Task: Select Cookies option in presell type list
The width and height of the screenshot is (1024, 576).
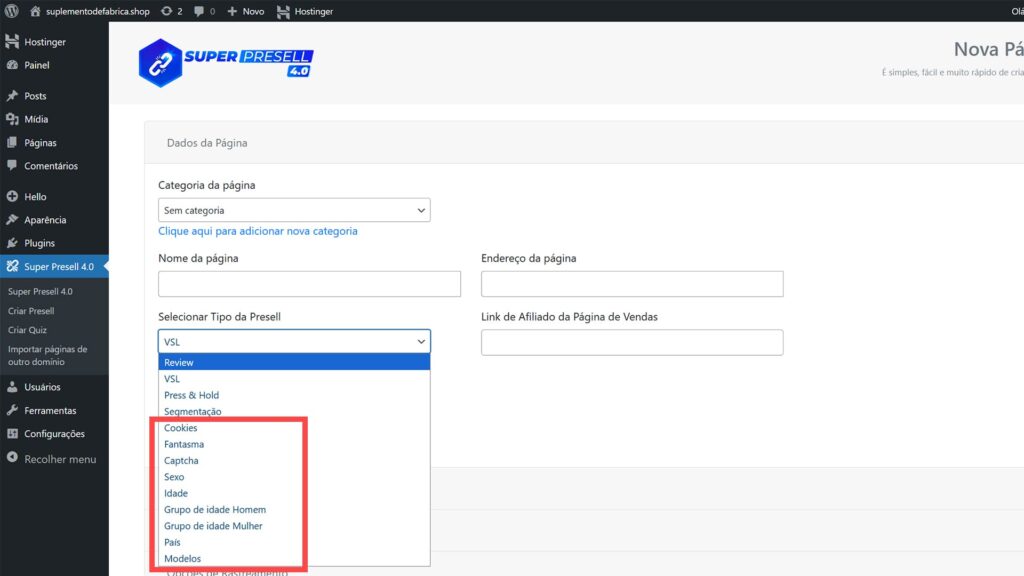Action: (x=181, y=428)
